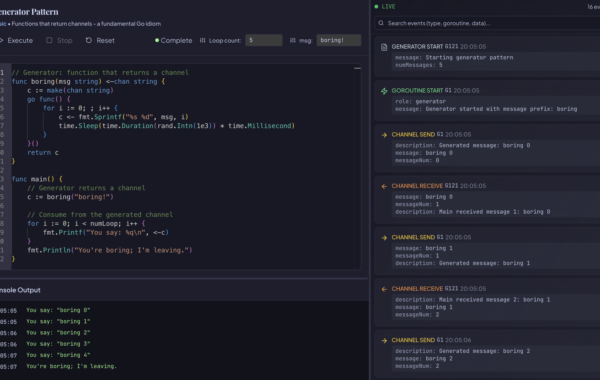Click console line 'You say: "boring 0"'
Screen dimensions: 600x380
point(58,310)
